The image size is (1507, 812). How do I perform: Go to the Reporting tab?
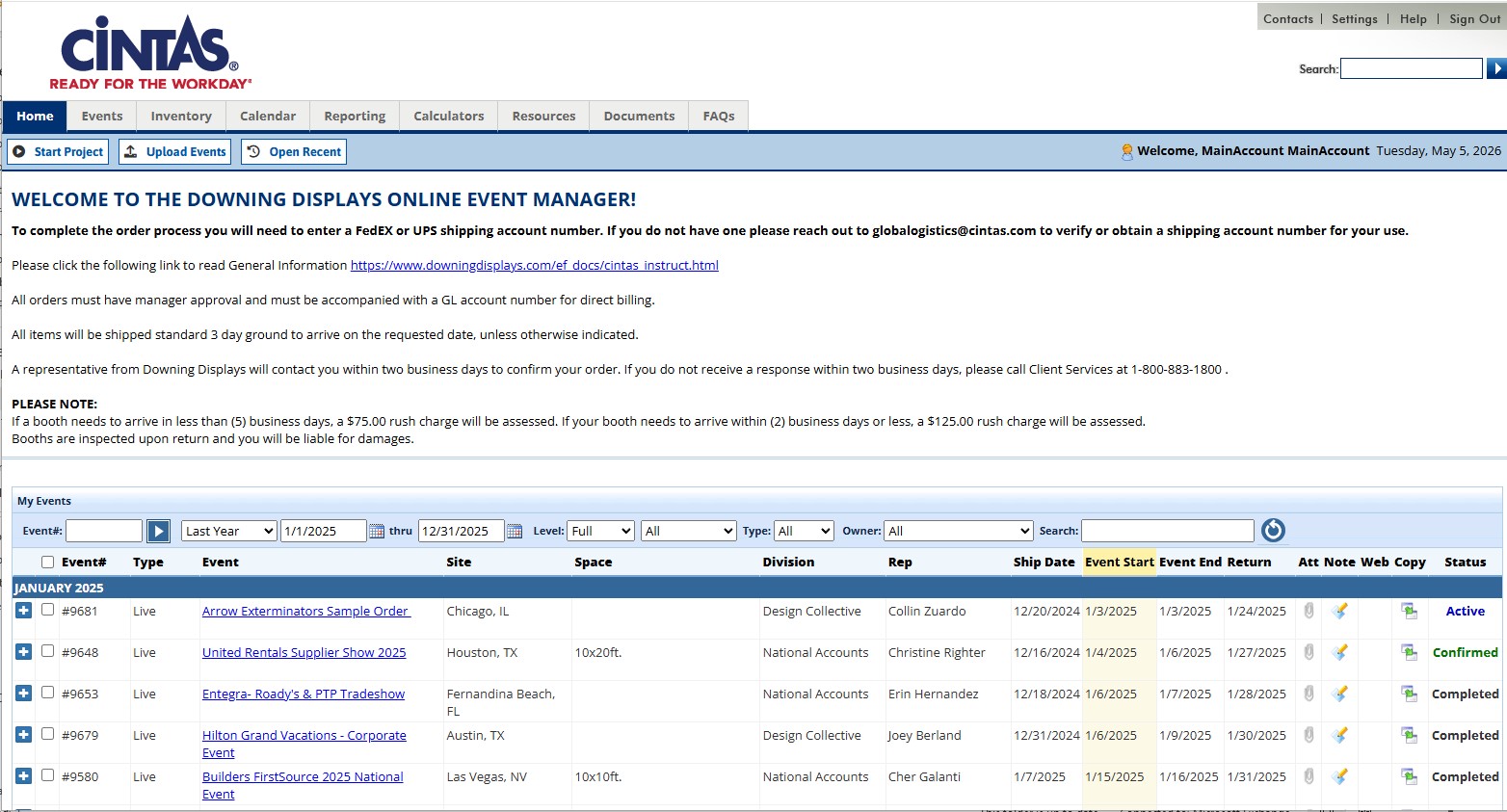[355, 116]
